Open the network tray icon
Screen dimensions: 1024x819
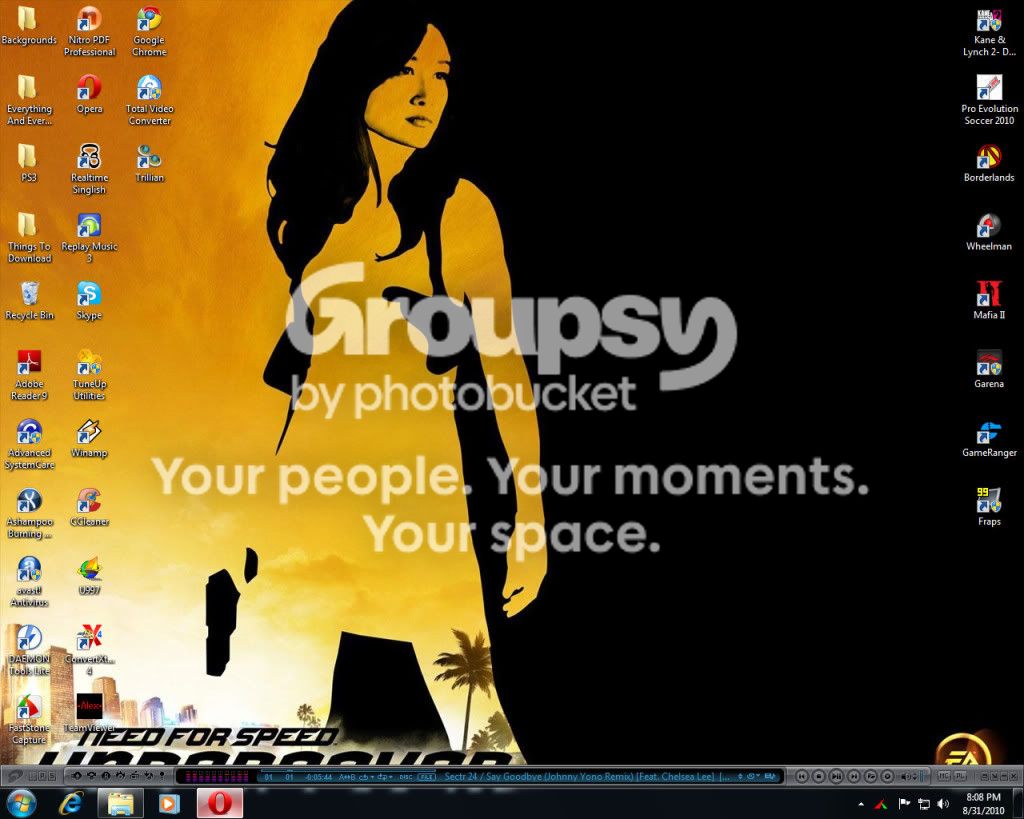(x=923, y=803)
